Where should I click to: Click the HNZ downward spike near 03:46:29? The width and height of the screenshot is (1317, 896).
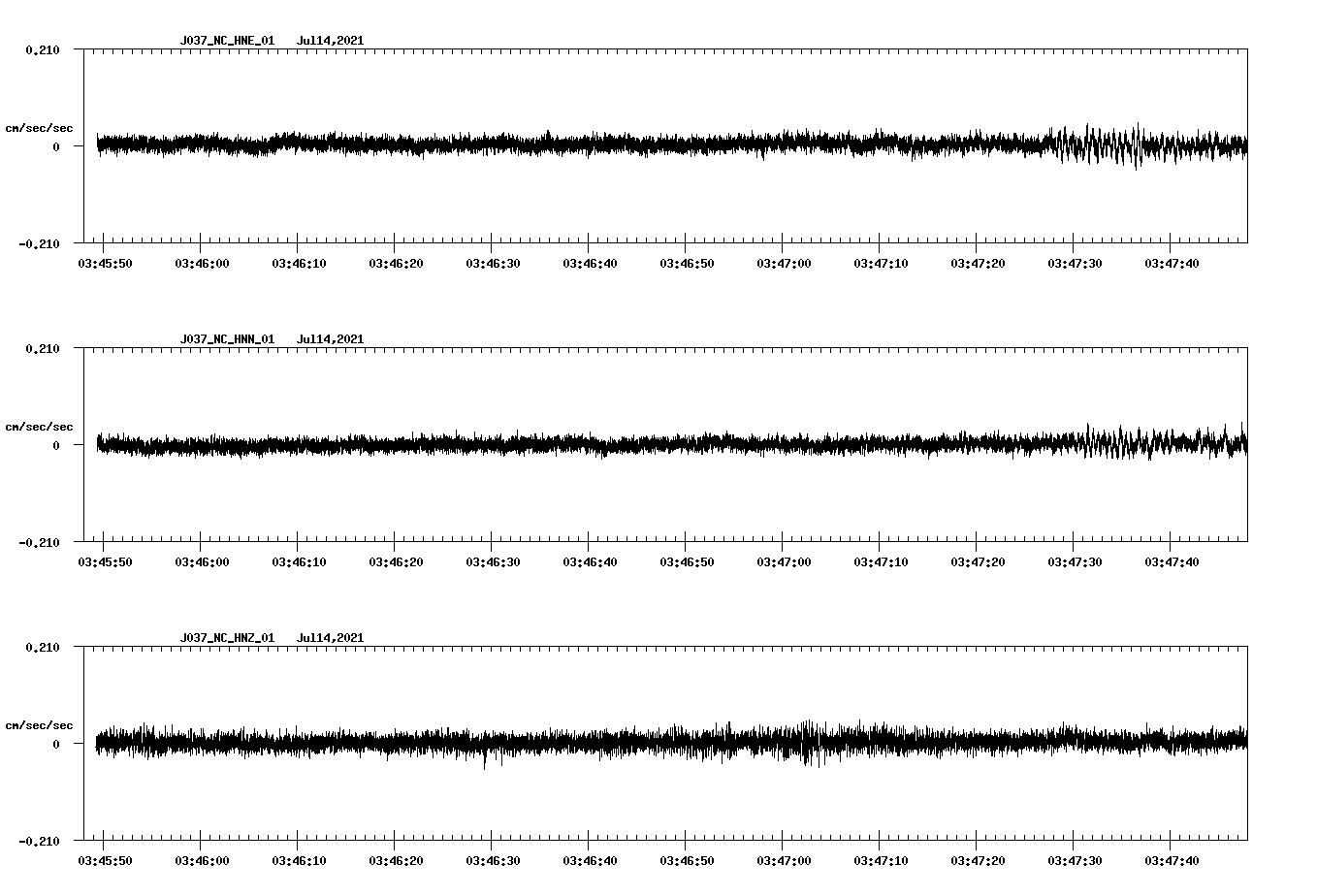click(485, 758)
